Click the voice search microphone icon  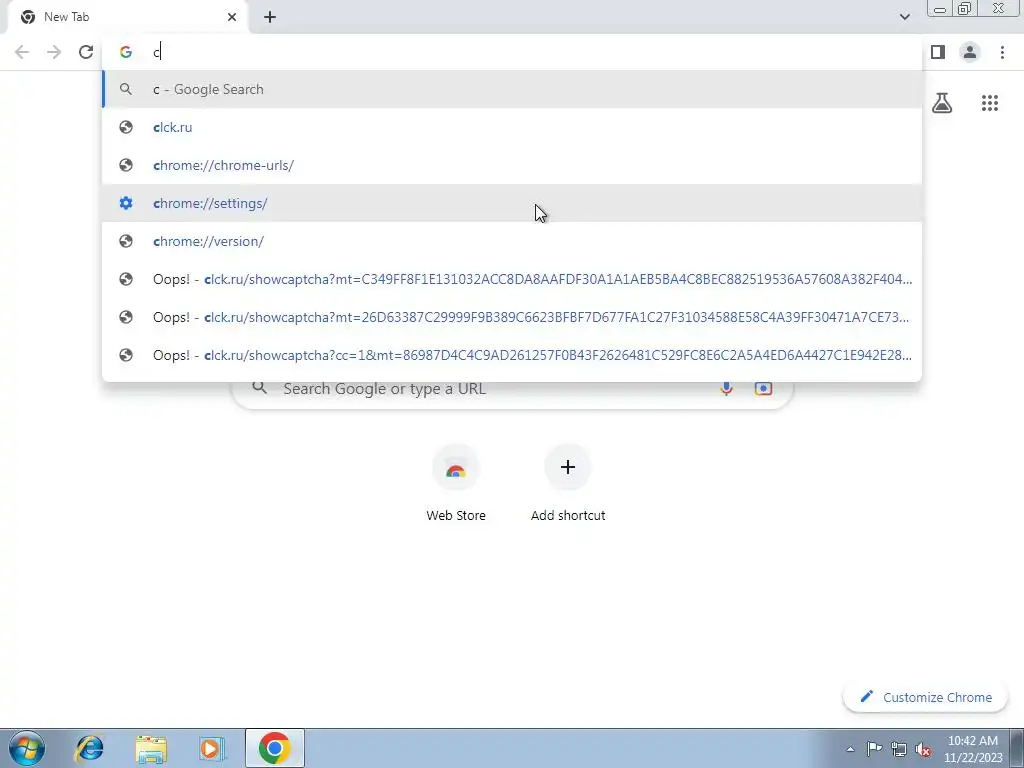(726, 389)
